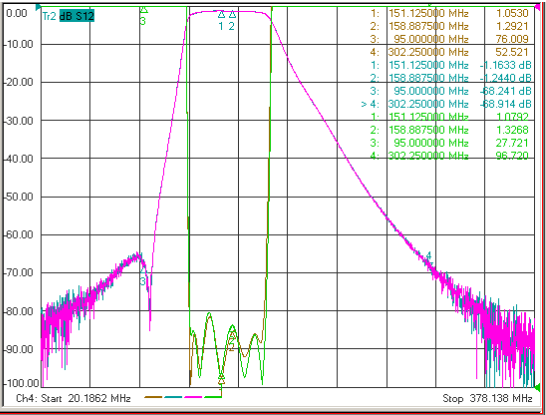Screen dimensions: 546x415
Task: Click the Start 20.1862 MHz frequency field
Action: point(73,398)
